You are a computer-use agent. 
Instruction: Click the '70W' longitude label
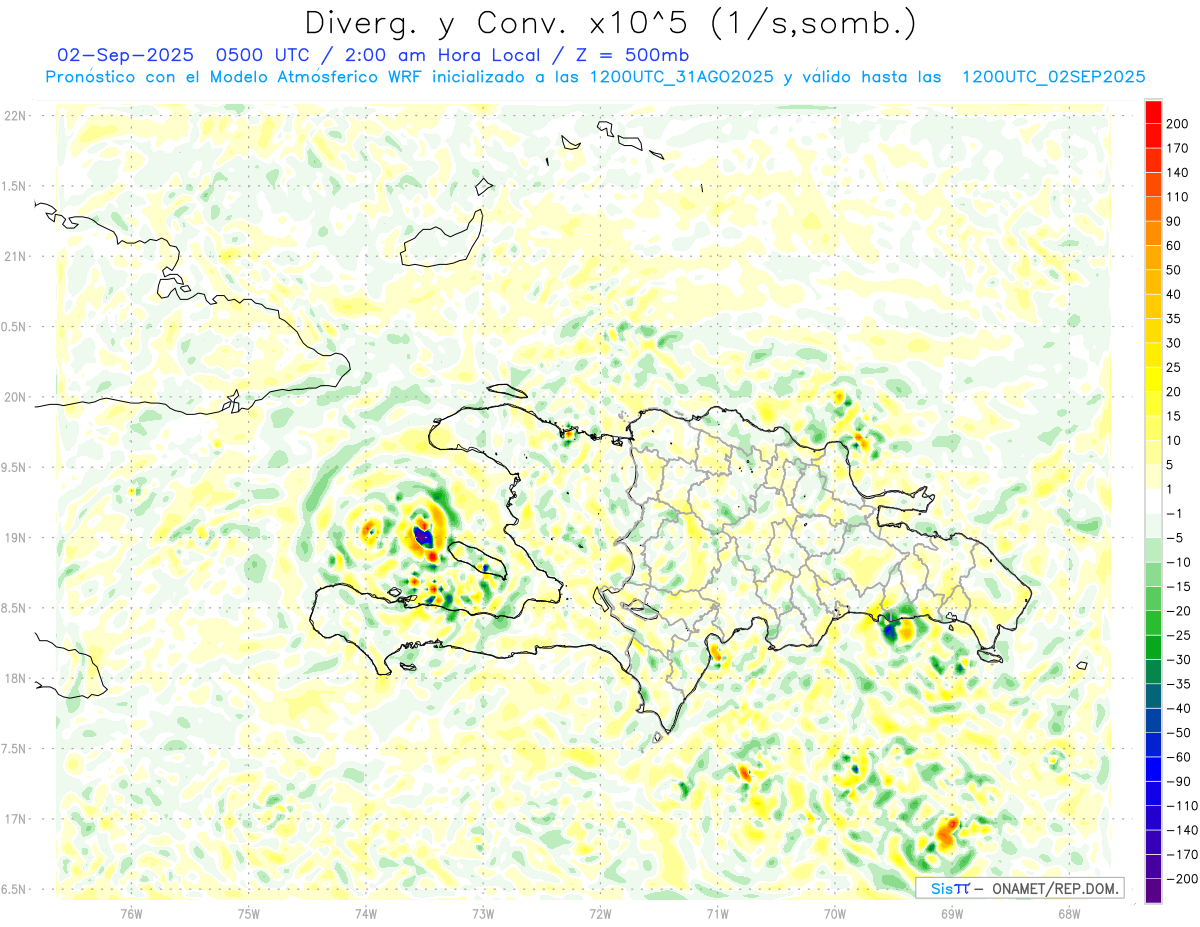point(835,914)
